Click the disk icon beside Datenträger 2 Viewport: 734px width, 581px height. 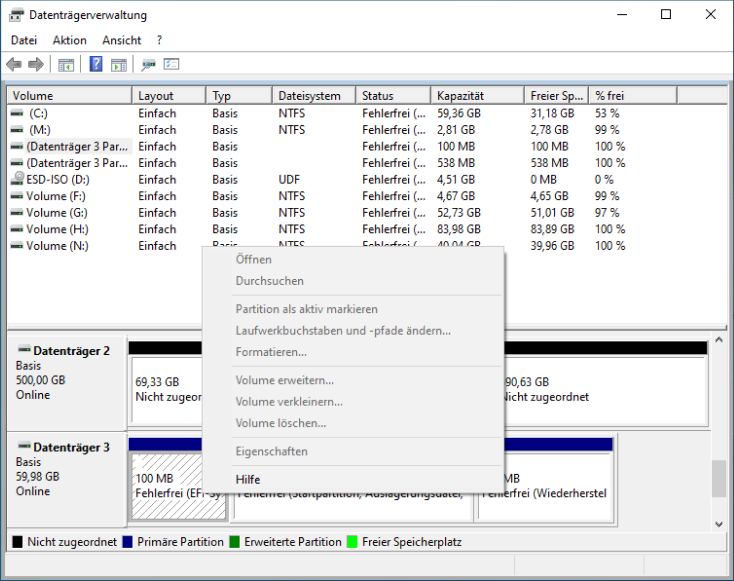point(24,349)
